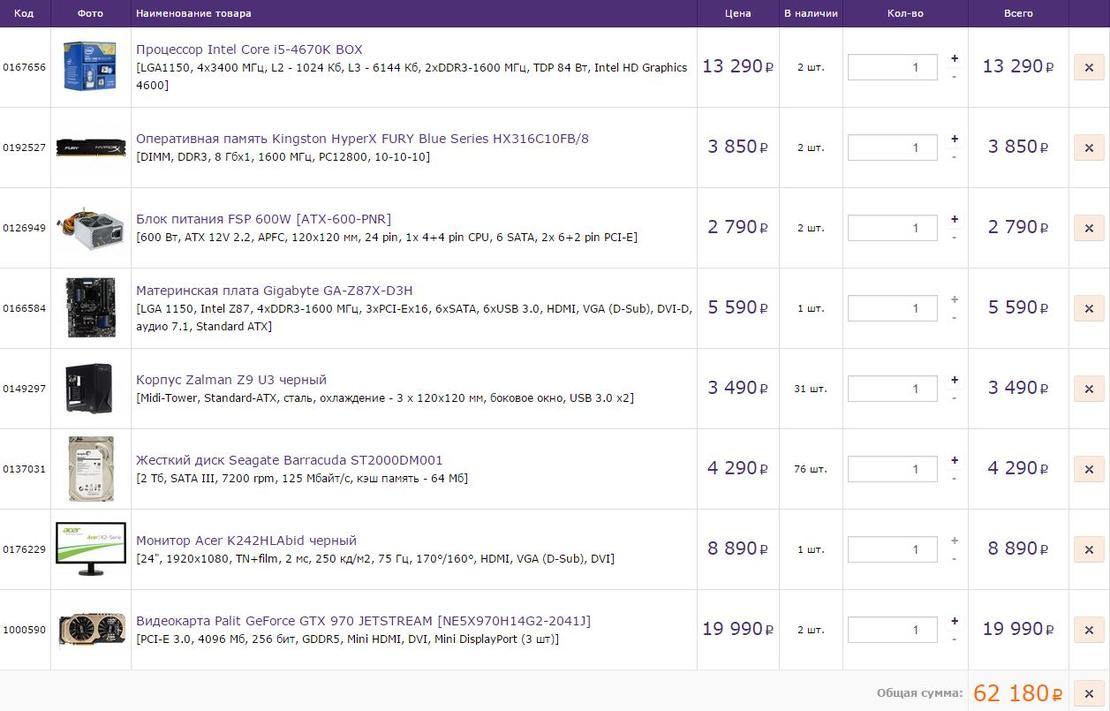Click the FSP power supply photo

tap(91, 228)
